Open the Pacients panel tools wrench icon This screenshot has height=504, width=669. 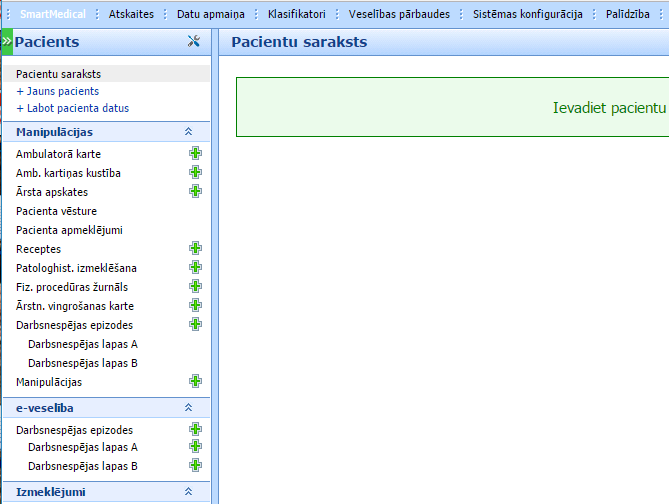click(194, 42)
